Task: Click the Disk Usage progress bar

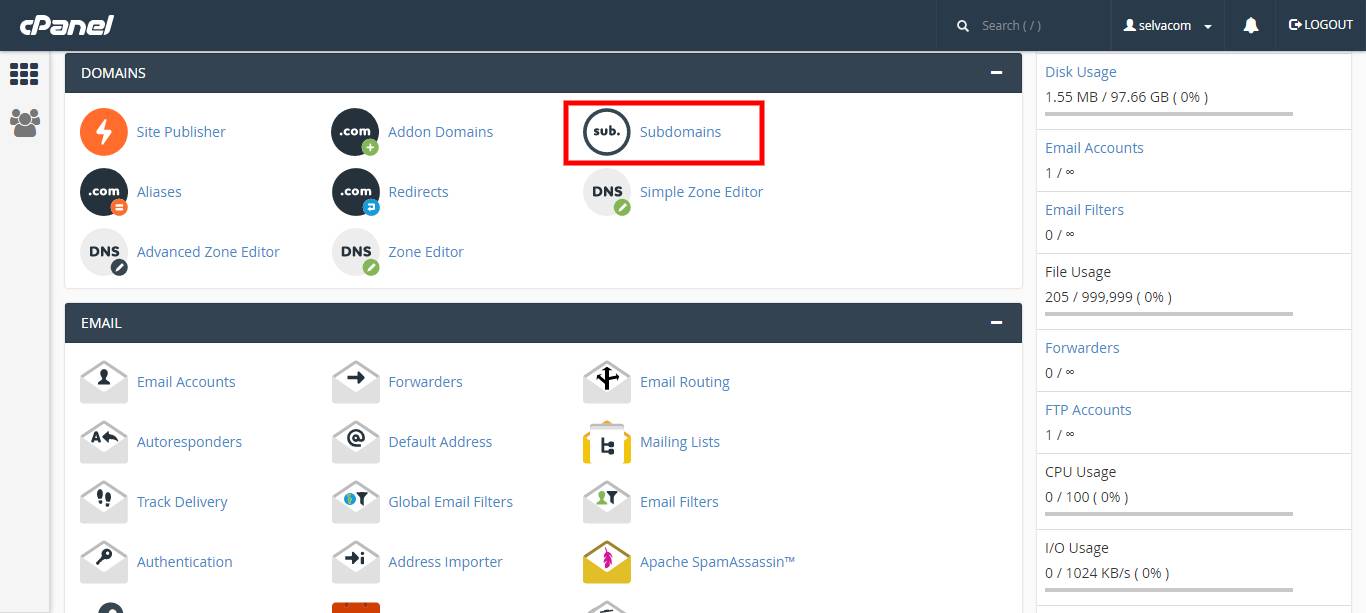Action: pyautogui.click(x=1169, y=114)
